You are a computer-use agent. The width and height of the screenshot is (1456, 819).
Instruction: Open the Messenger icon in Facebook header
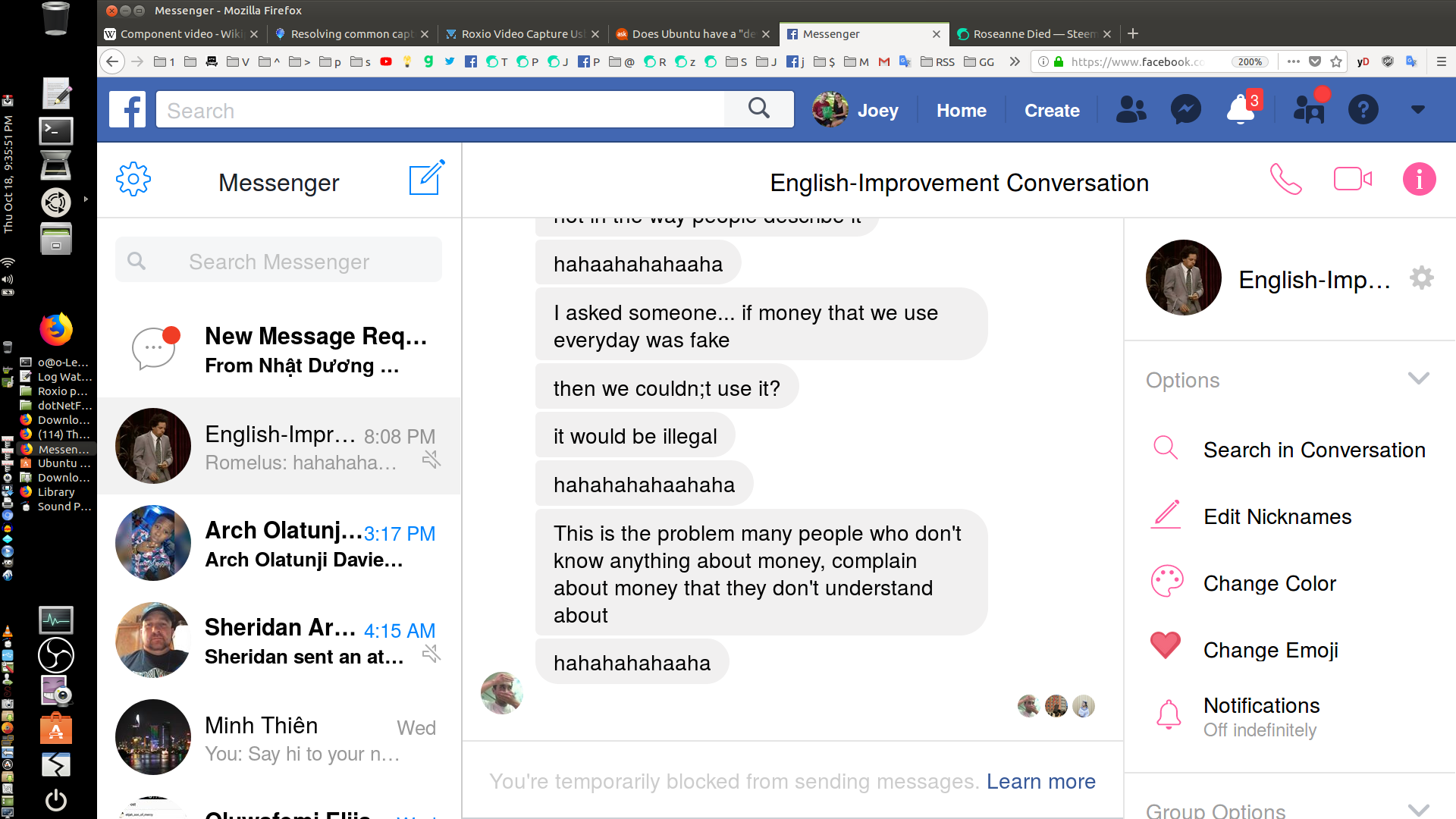click(x=1186, y=110)
